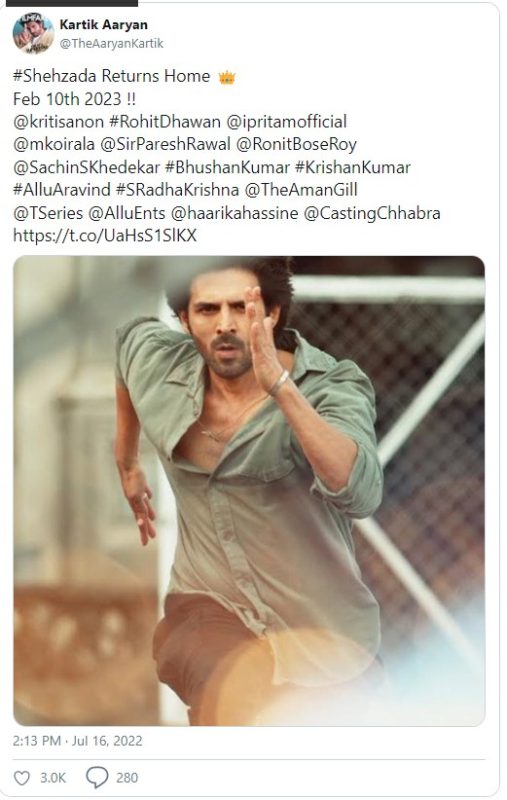Open the @kritisanon mention
The width and height of the screenshot is (507, 800).
(x=58, y=121)
